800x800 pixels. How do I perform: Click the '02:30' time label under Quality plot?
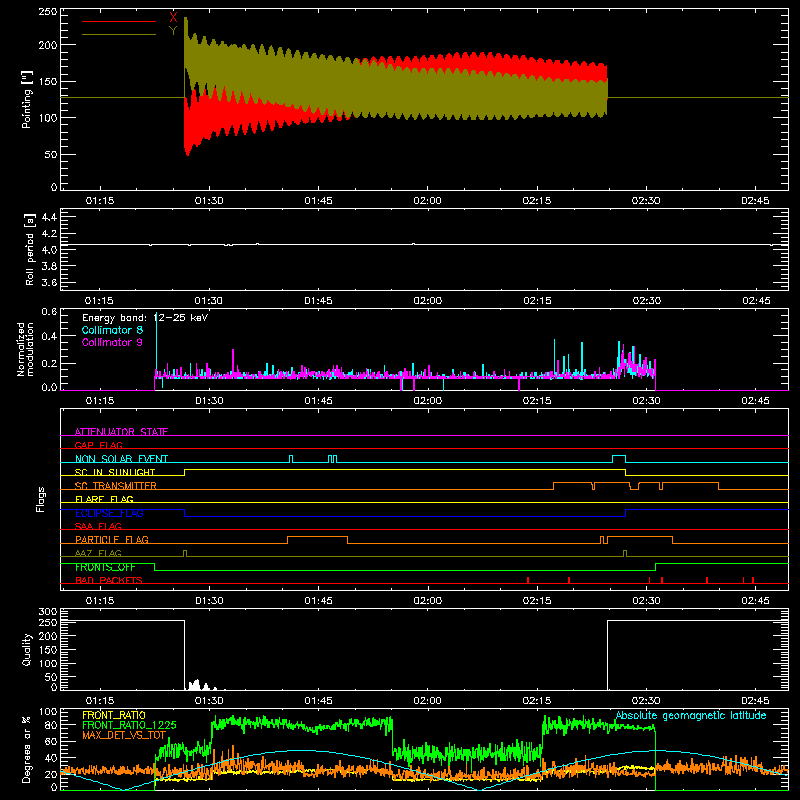(x=646, y=701)
